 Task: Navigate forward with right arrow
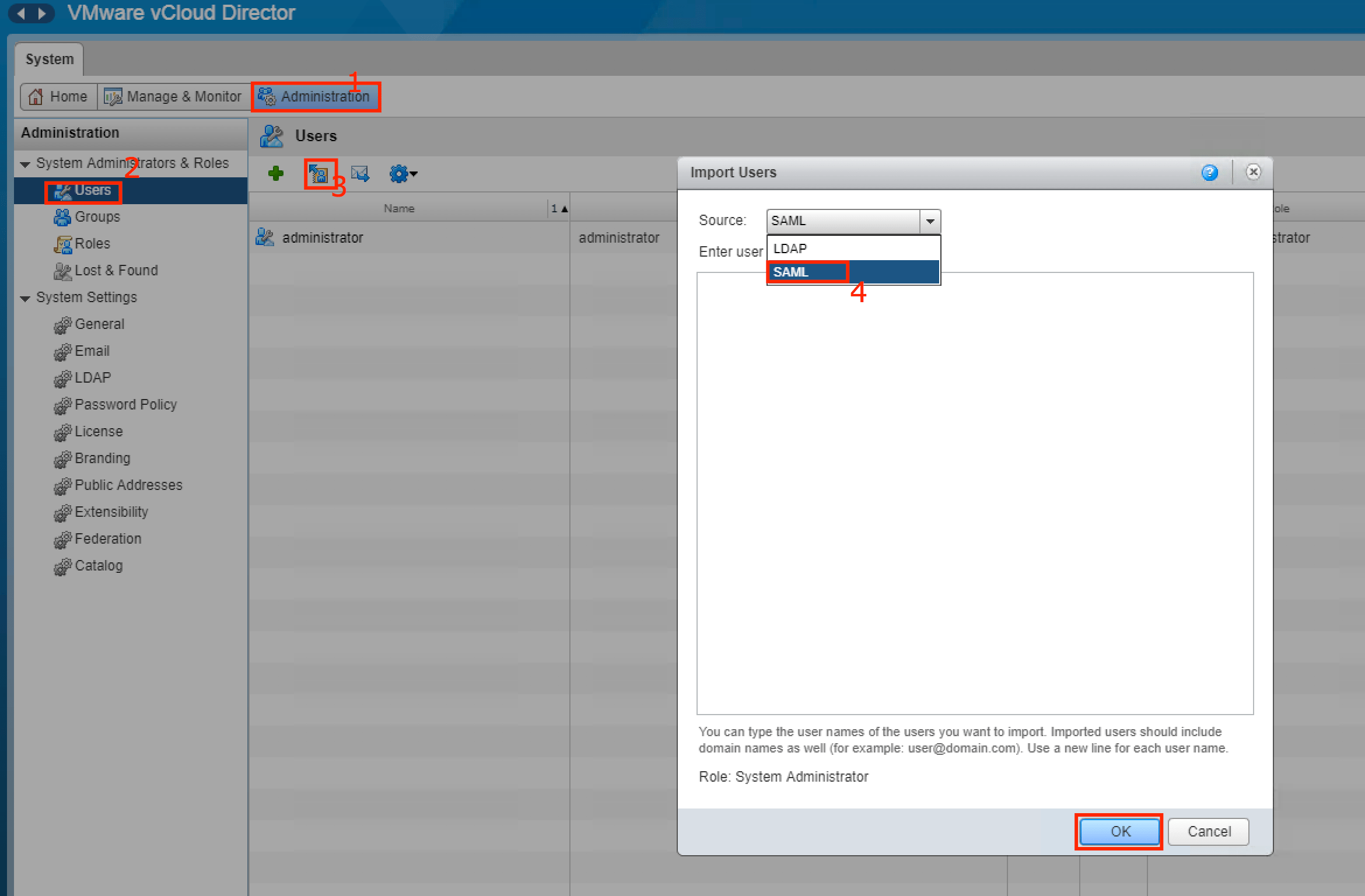tap(42, 13)
